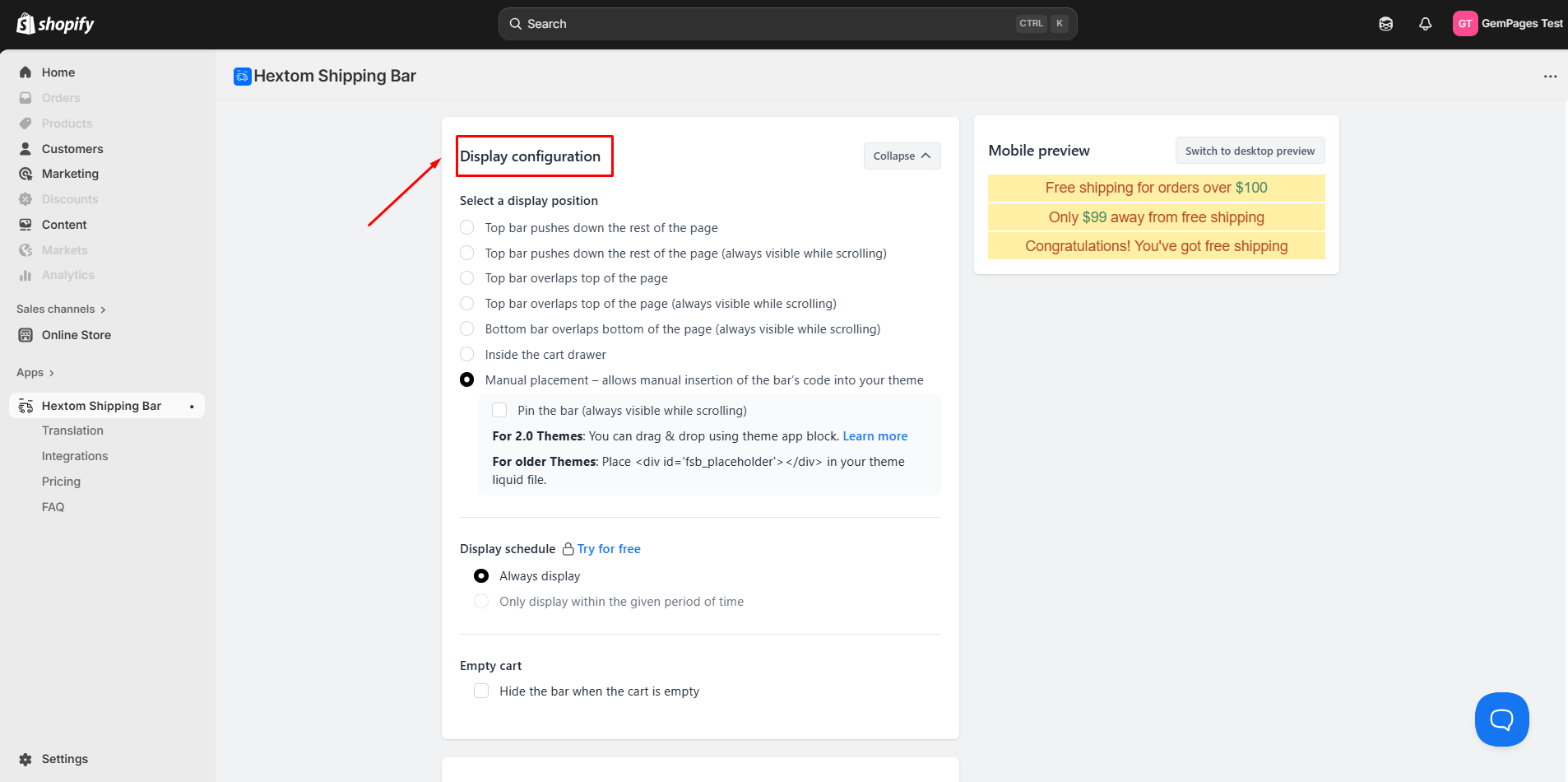Image resolution: width=1568 pixels, height=782 pixels.
Task: Open the notifications bell icon
Action: [1425, 24]
